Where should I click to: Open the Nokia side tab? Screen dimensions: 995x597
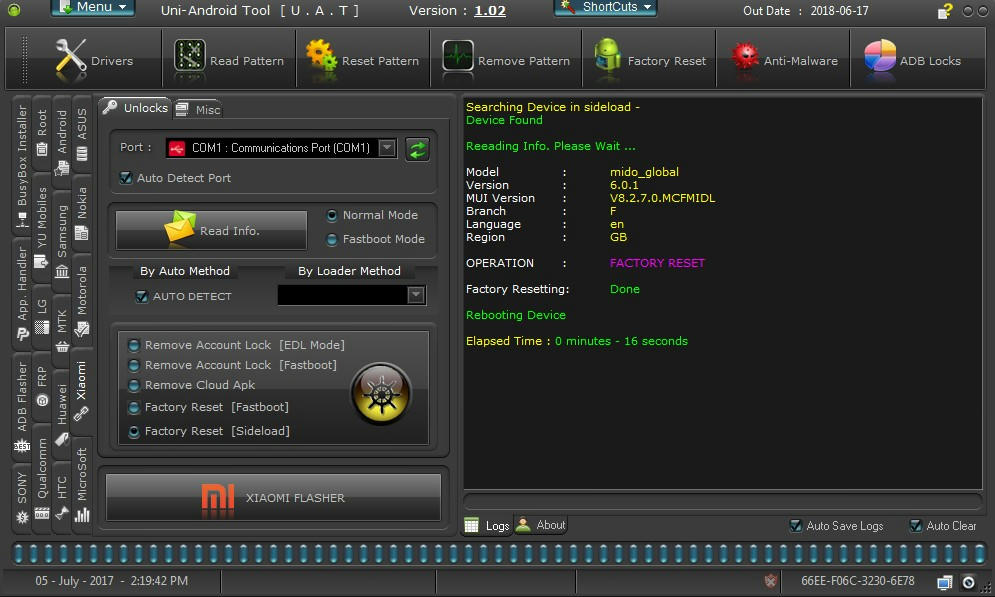pyautogui.click(x=82, y=213)
